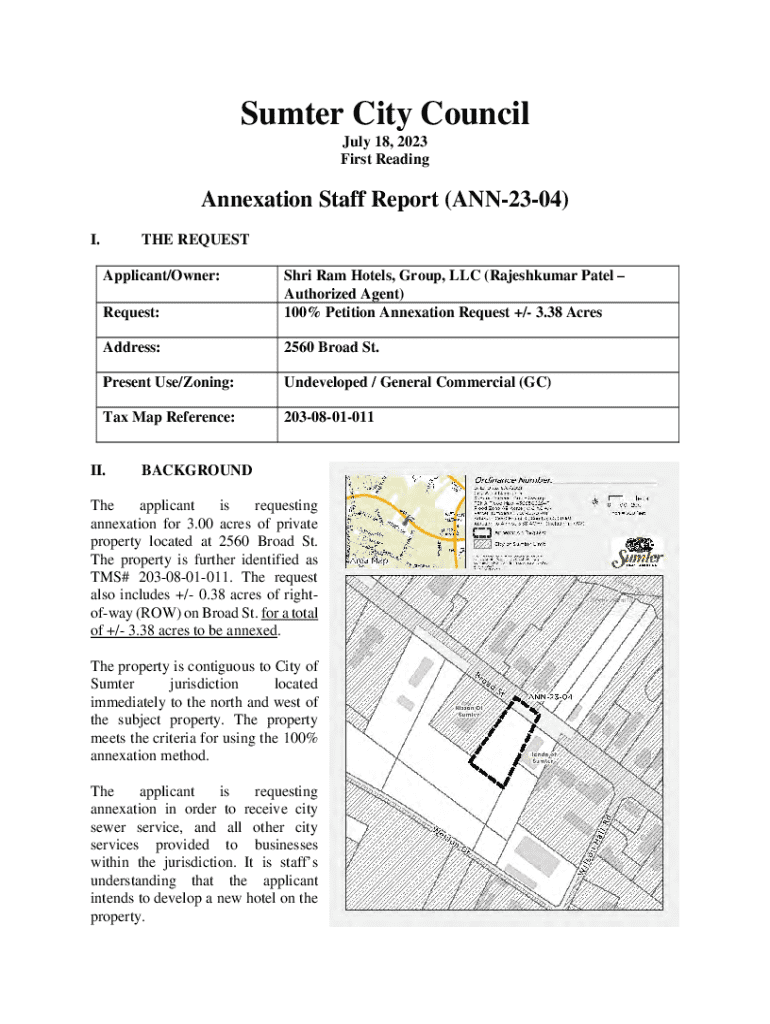Click the hatched City of Sumter Limits swatch
The width and height of the screenshot is (770, 1024).
[484, 544]
